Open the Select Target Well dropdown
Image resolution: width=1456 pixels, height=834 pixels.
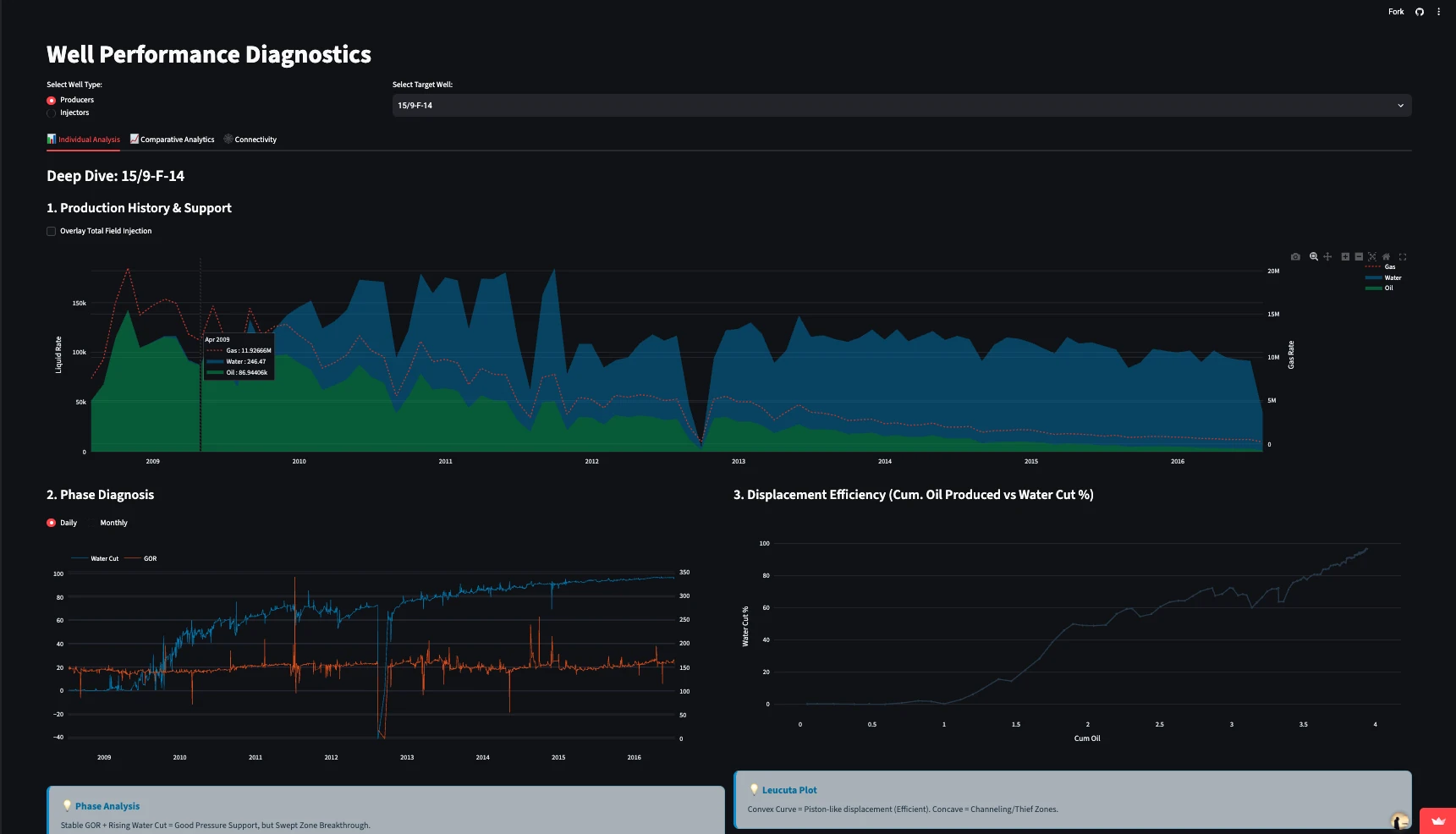(x=902, y=106)
